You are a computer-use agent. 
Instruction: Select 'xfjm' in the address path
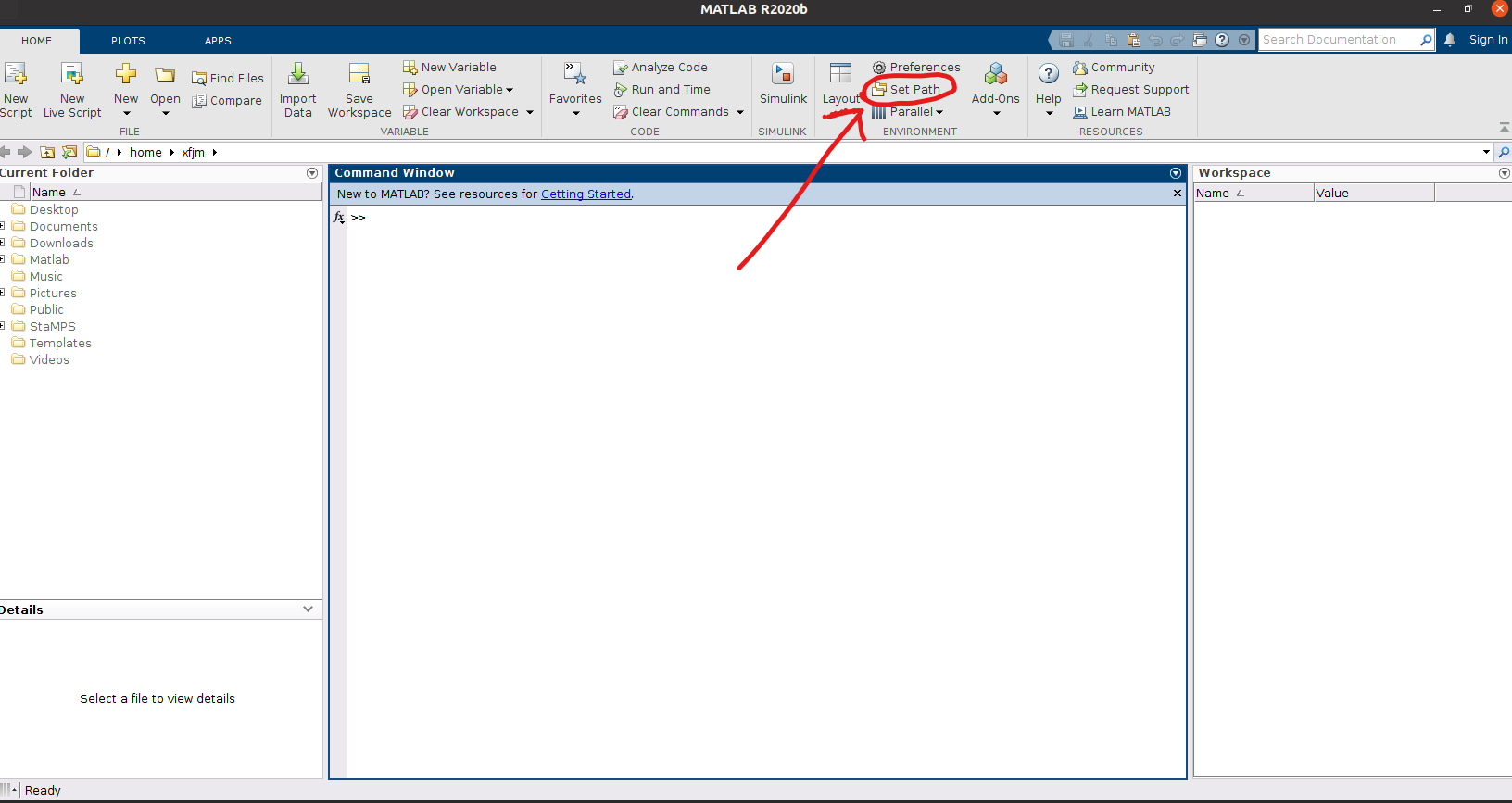click(193, 153)
